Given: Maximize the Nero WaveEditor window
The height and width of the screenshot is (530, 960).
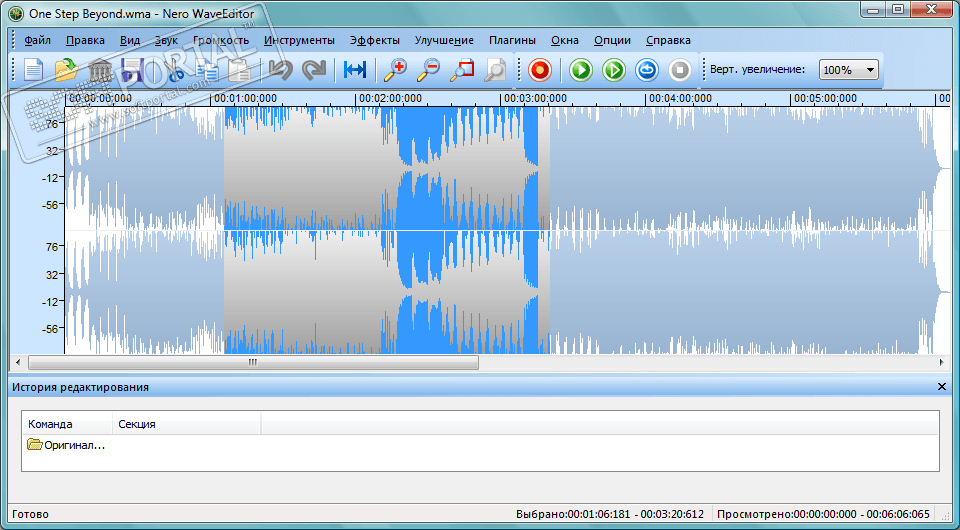Looking at the screenshot, I should click(898, 9).
